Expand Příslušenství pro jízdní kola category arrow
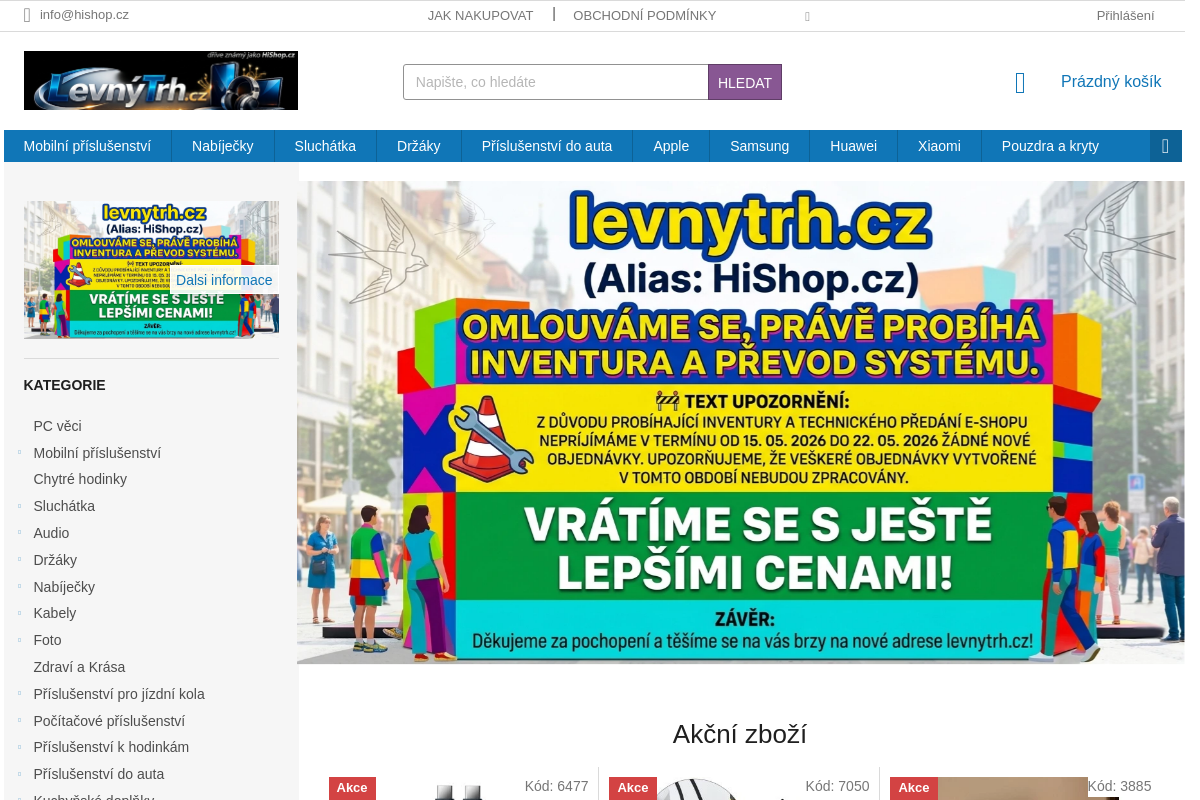Viewport: 1200px width, 800px height. click(x=19, y=694)
